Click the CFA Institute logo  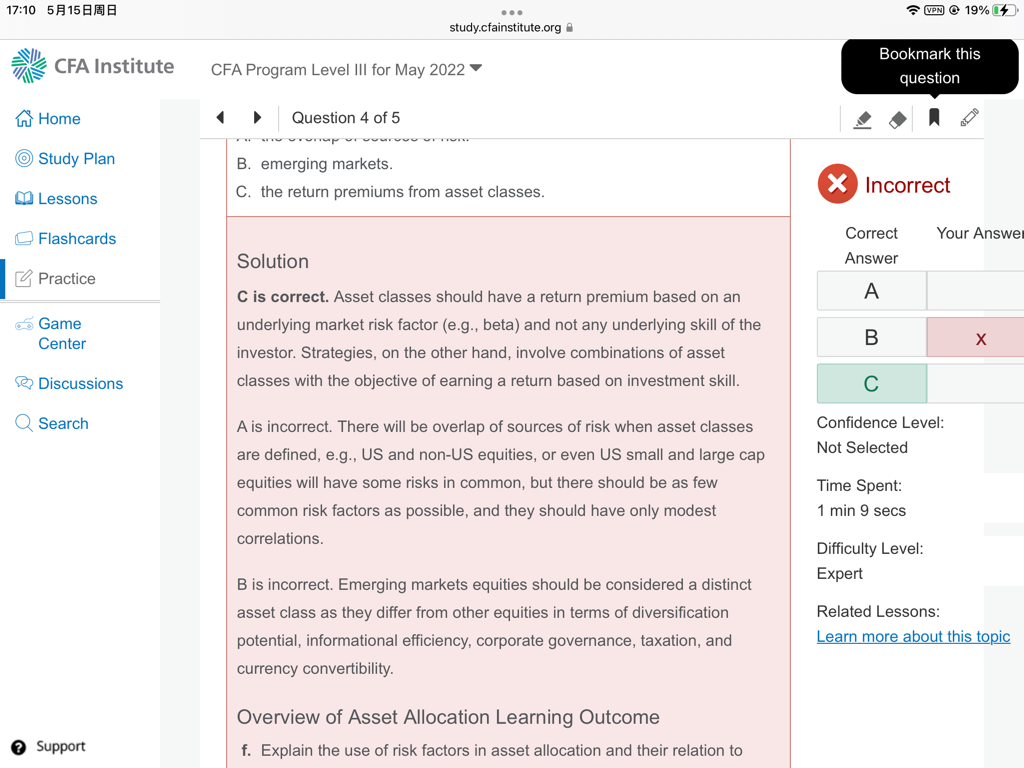92,67
